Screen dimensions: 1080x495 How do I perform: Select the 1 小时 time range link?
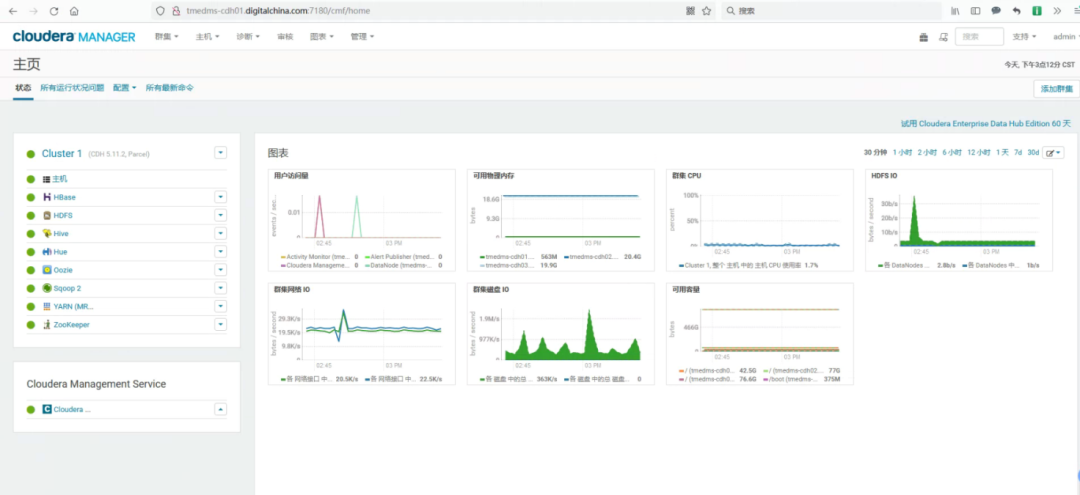tap(902, 153)
